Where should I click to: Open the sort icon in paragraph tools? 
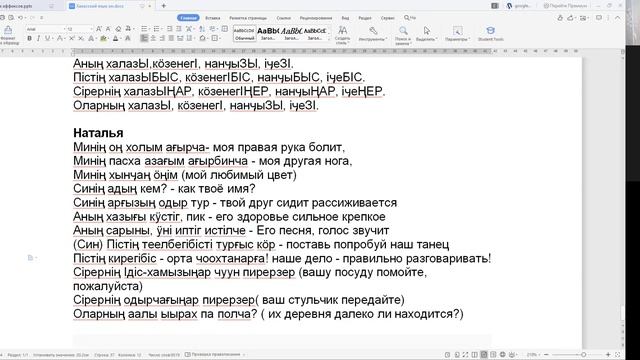click(202, 29)
